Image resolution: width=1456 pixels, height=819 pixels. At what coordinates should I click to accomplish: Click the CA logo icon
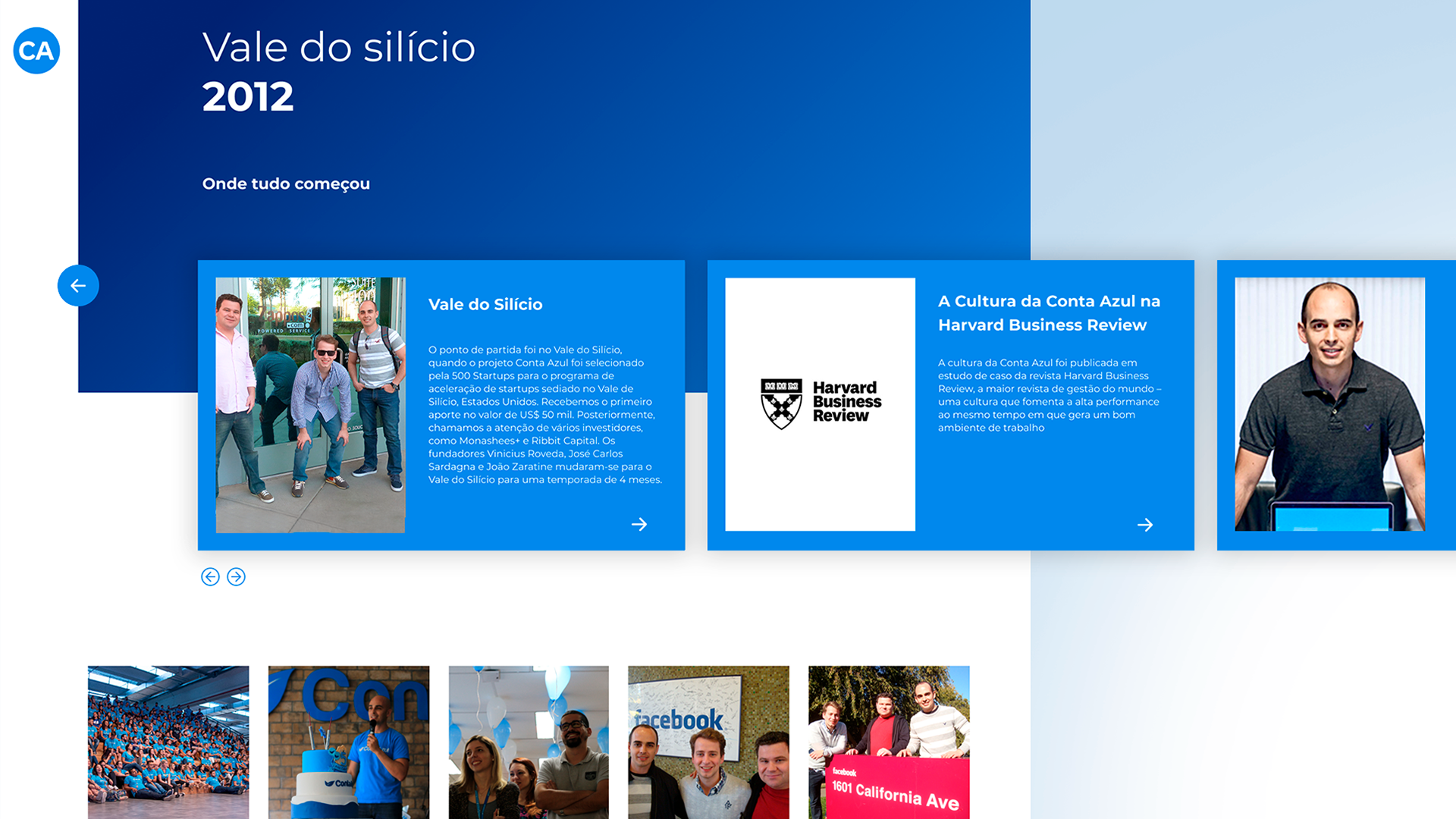pos(36,51)
